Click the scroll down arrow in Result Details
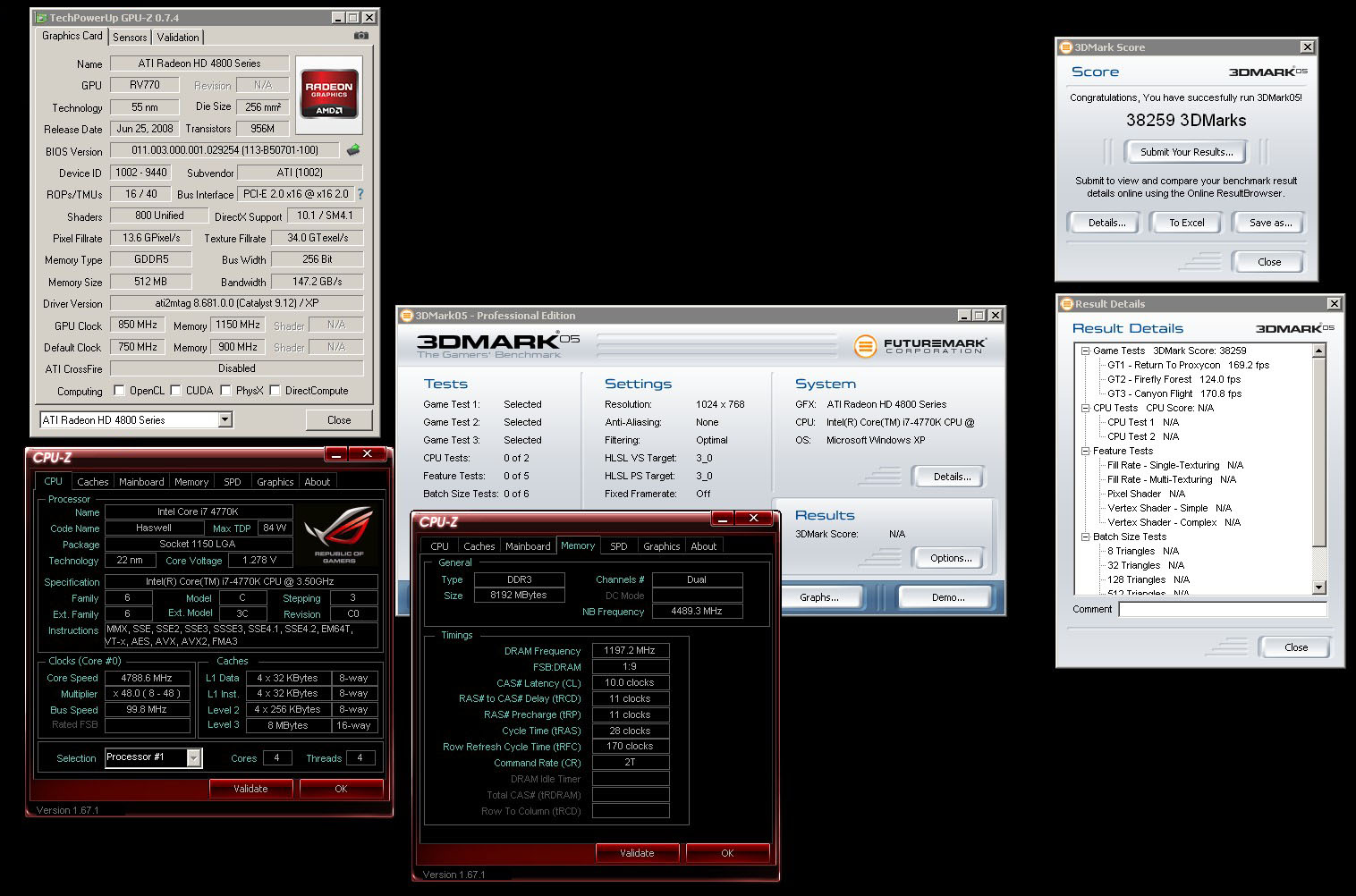The width and height of the screenshot is (1356, 896). point(1318,587)
